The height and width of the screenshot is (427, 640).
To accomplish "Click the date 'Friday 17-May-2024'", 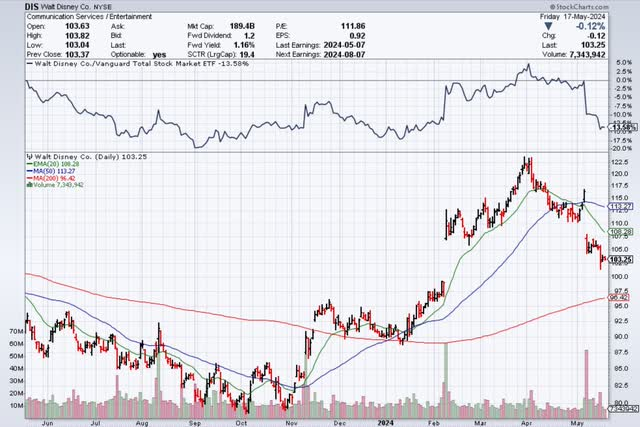I will [x=572, y=17].
